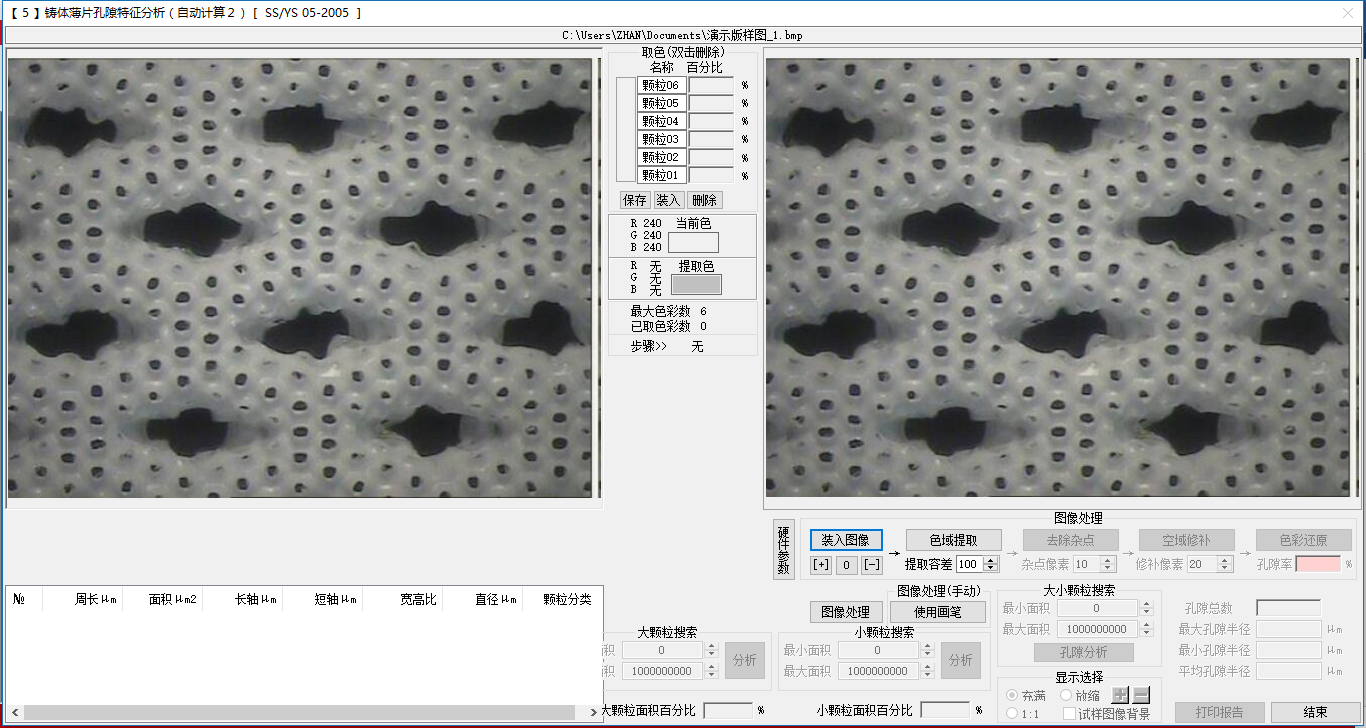
Task: Enable the 试样图像背景 checkbox
Action: click(x=1069, y=714)
